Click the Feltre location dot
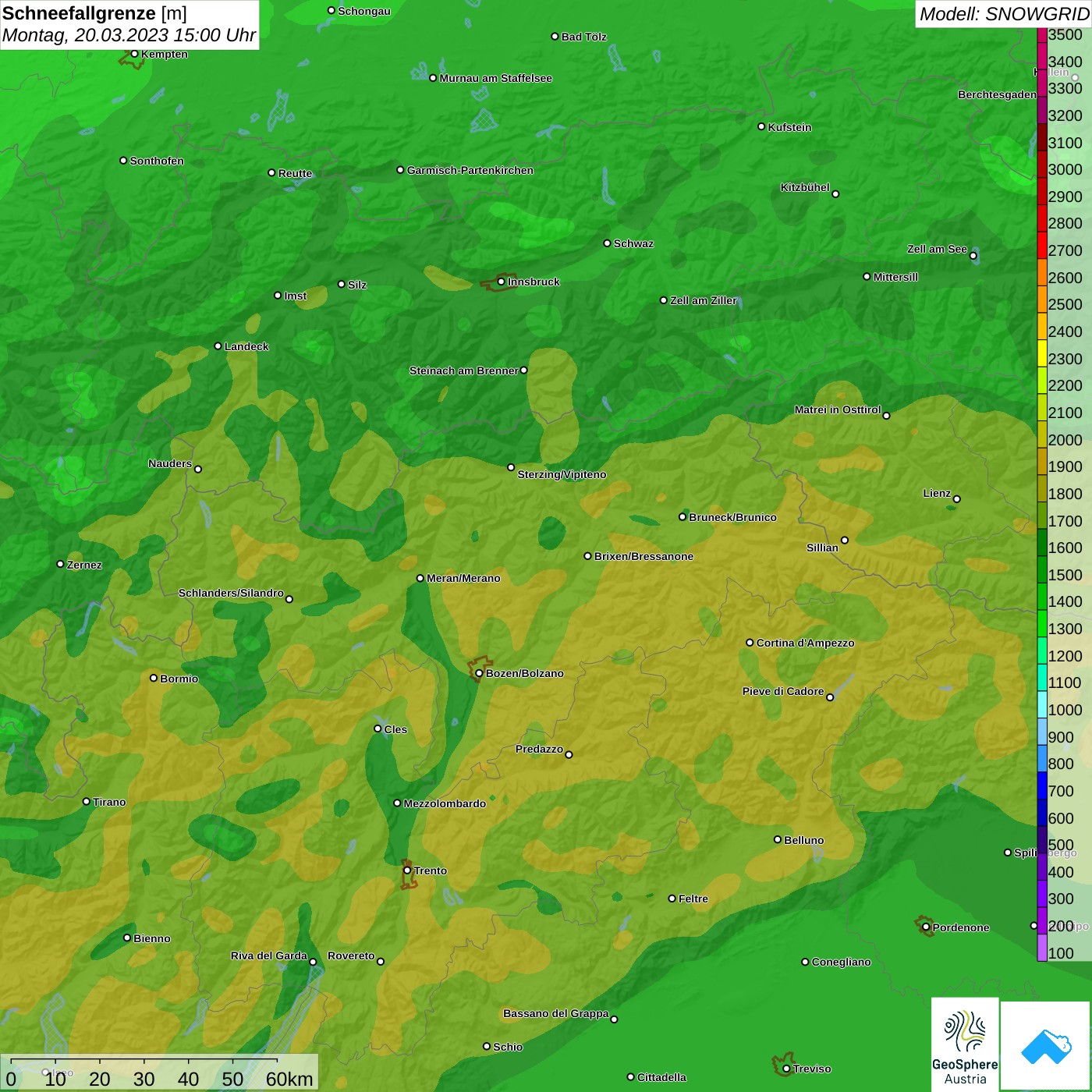Screen dimensions: 1092x1092 point(672,899)
